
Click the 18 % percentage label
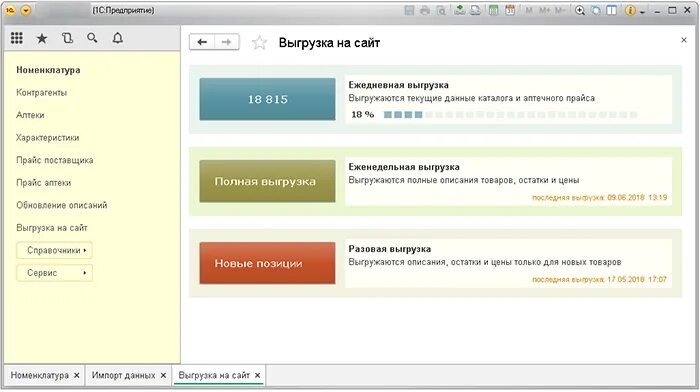coord(362,115)
